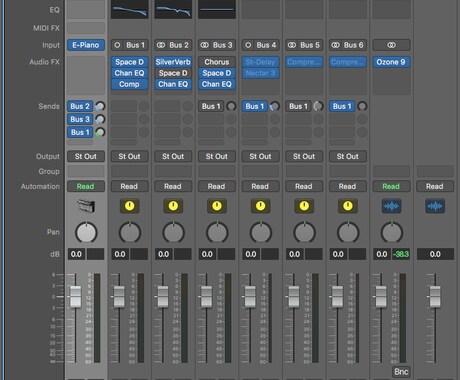Image resolution: width=460 pixels, height=380 pixels.
Task: Click the pan knob on the Ozone 9 strip
Action: click(392, 232)
